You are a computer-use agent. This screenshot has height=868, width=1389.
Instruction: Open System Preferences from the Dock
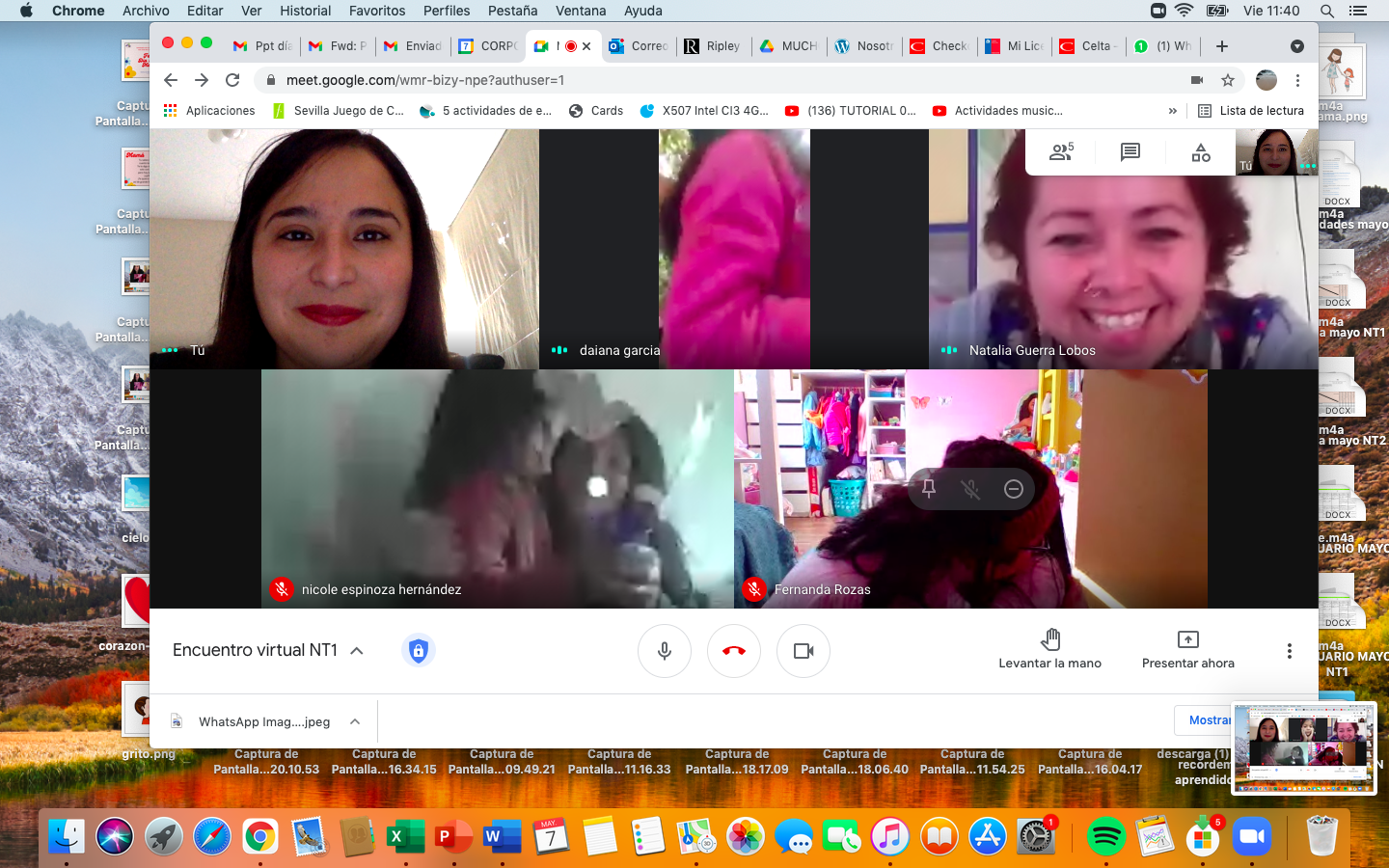(x=1036, y=837)
